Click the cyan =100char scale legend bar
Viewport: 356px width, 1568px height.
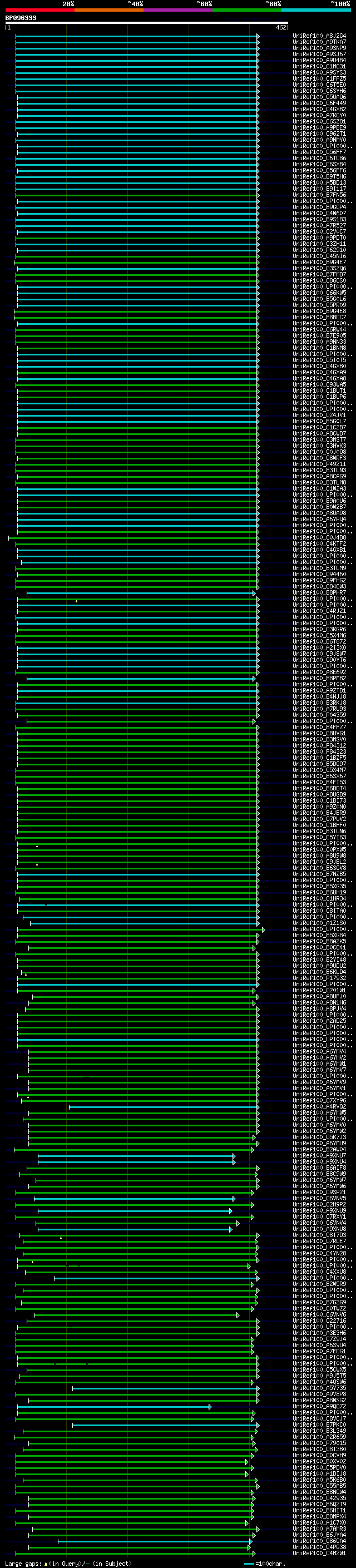point(248,1564)
